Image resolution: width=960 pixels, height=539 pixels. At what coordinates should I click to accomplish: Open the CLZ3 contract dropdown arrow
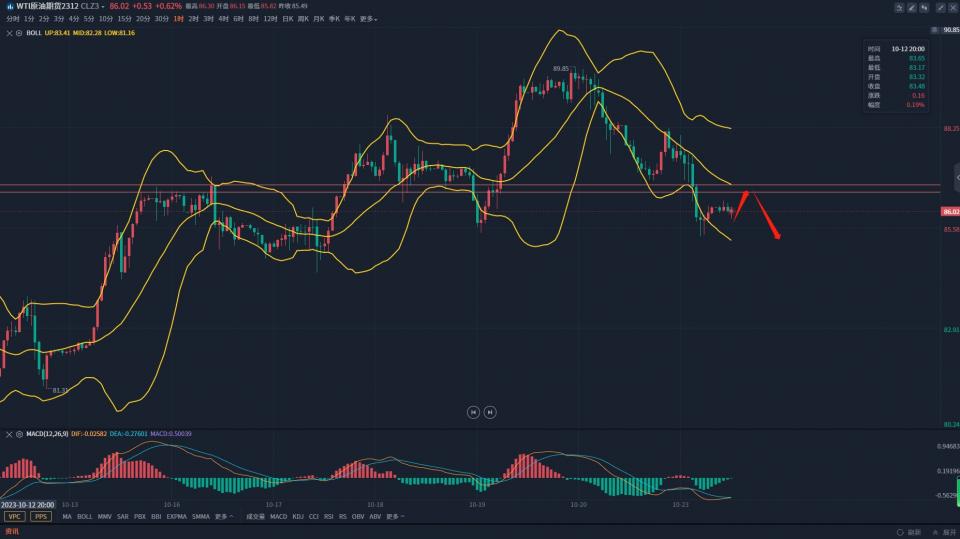[103, 7]
